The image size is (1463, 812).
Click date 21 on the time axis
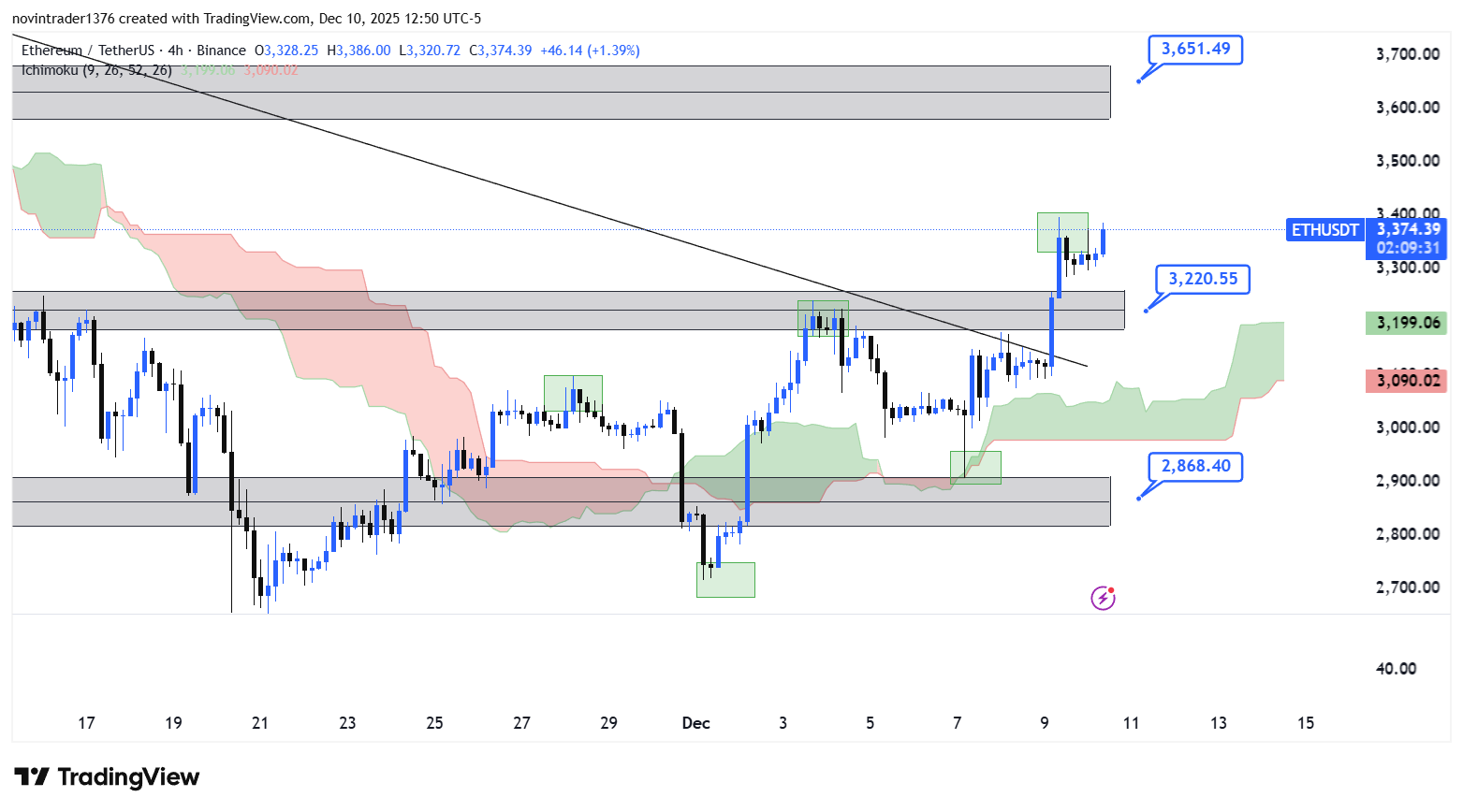[x=260, y=723]
